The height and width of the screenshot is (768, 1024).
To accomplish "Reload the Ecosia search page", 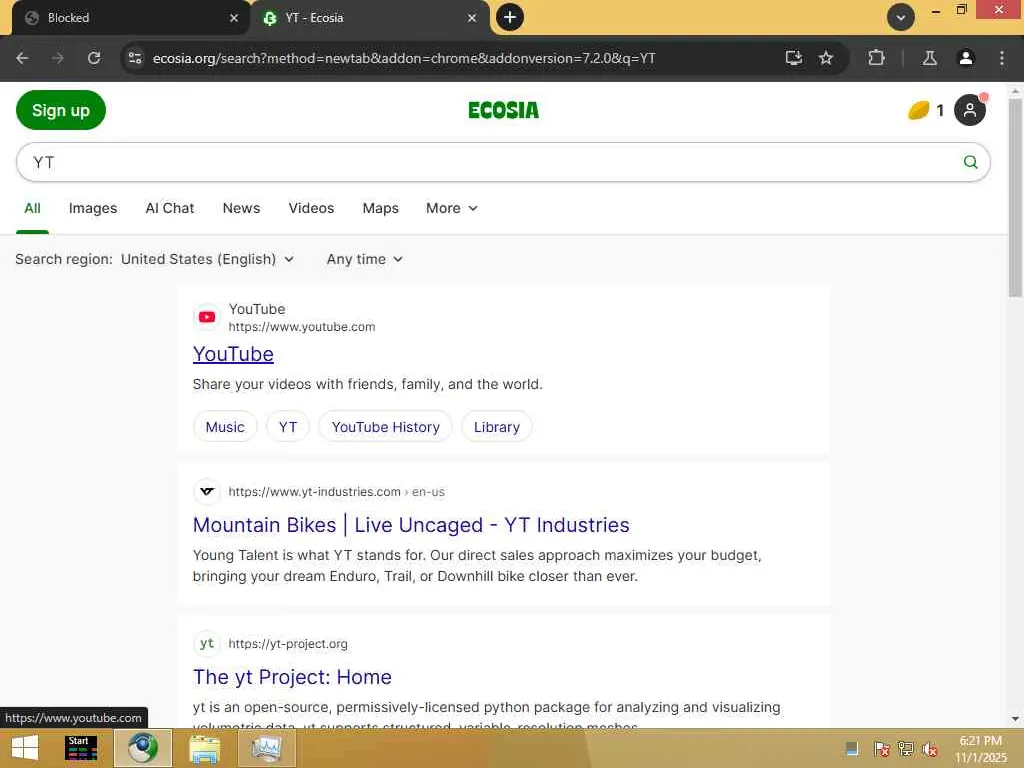I will [x=94, y=58].
